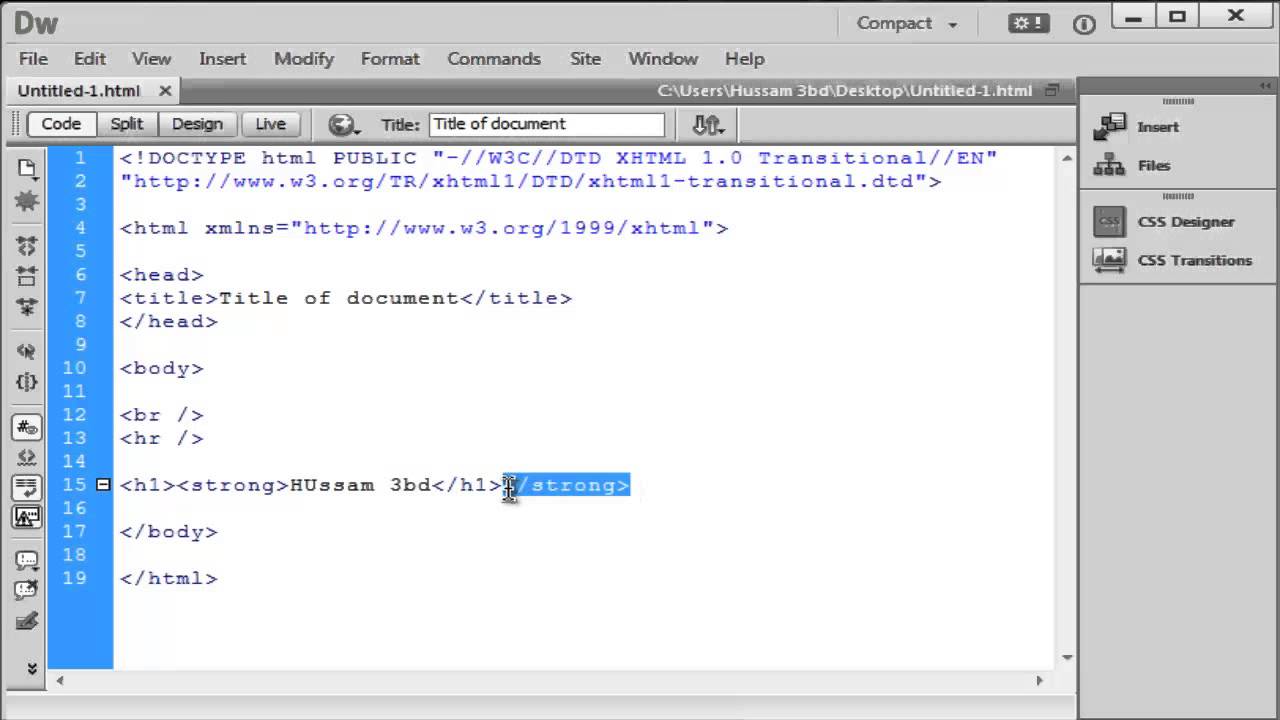Image resolution: width=1280 pixels, height=720 pixels.
Task: Collapse the code block on line 15
Action: tap(103, 485)
